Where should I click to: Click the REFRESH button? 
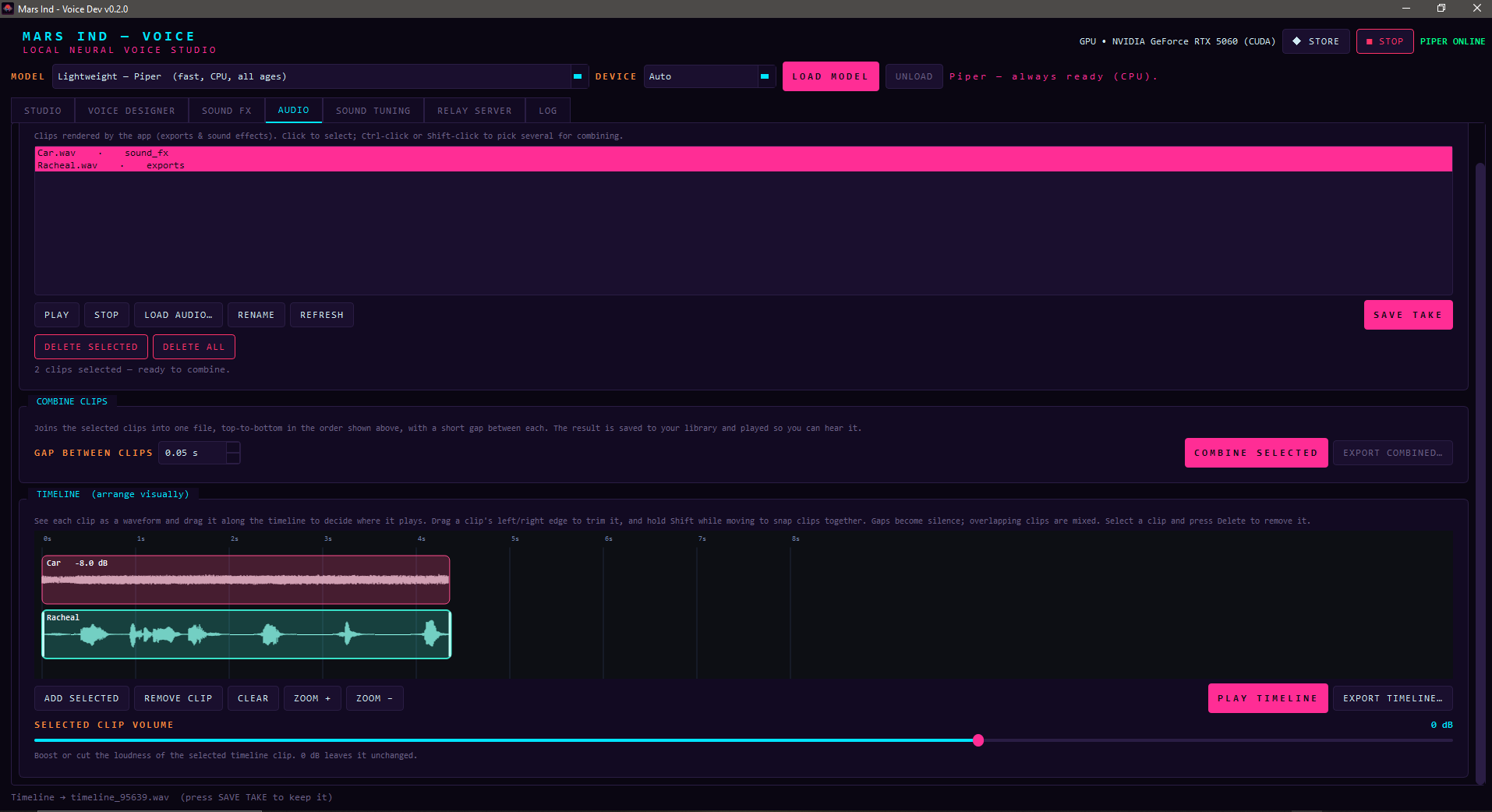coord(322,315)
